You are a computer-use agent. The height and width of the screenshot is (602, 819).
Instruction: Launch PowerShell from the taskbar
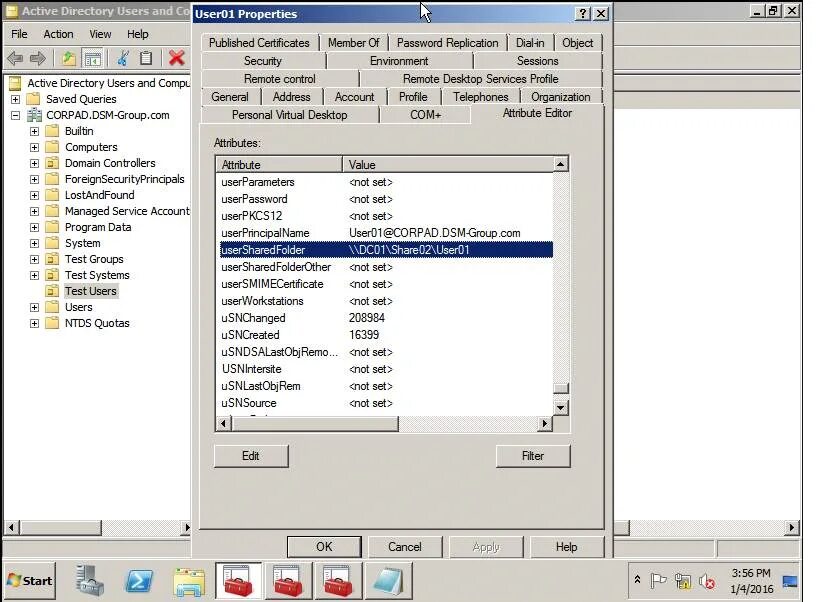[139, 581]
